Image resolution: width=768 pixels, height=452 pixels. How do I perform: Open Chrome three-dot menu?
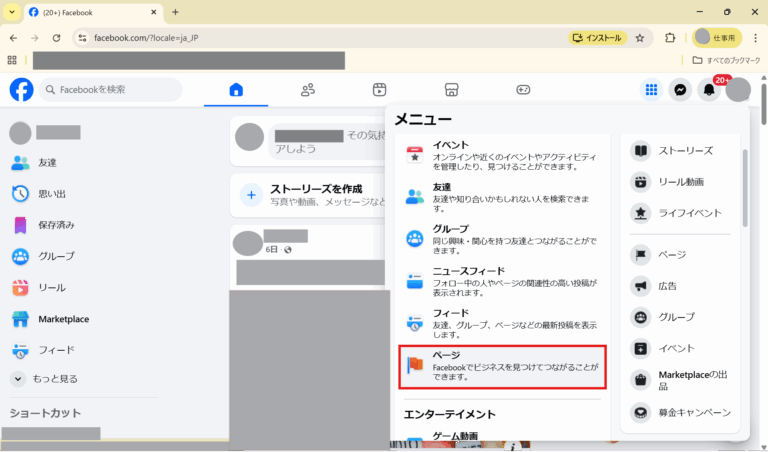pyautogui.click(x=755, y=38)
